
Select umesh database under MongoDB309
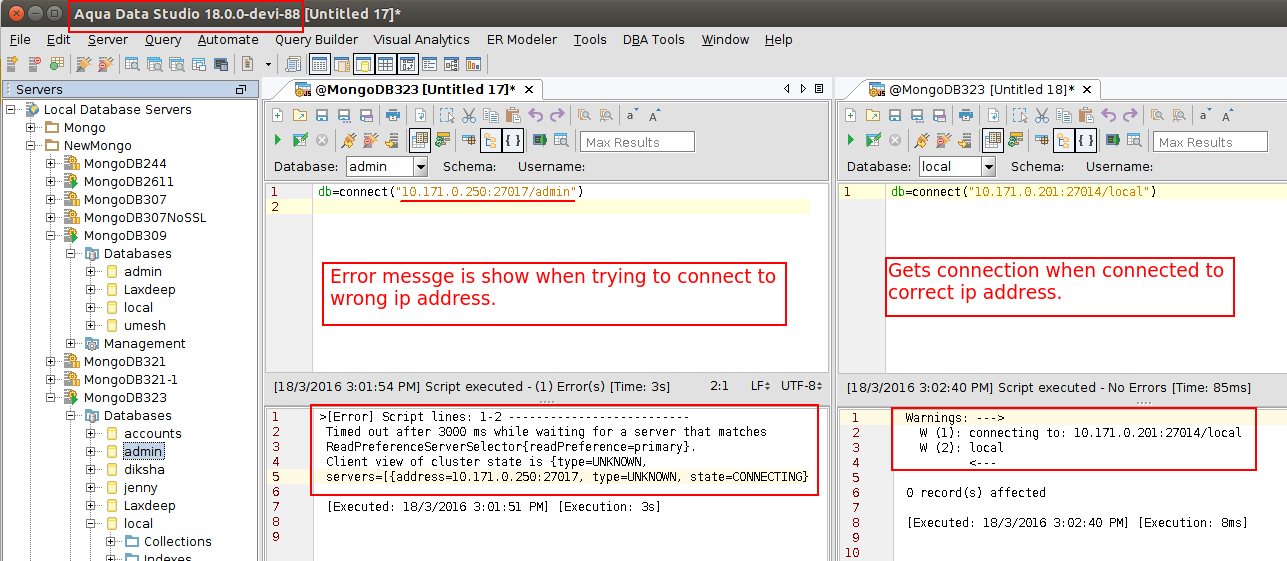click(145, 326)
